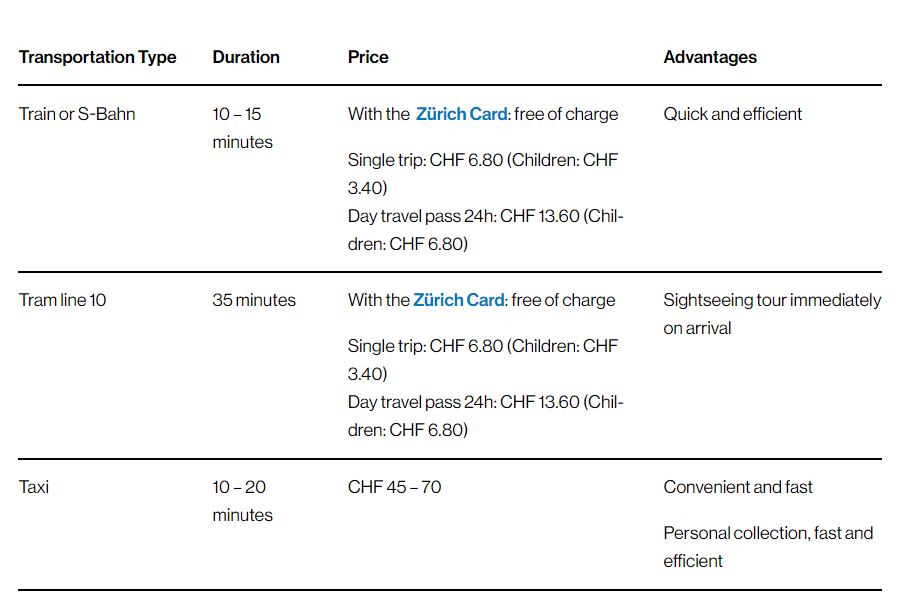Click the 35 minutes duration cell
Viewport: 914px width, 602px height.
(254, 300)
